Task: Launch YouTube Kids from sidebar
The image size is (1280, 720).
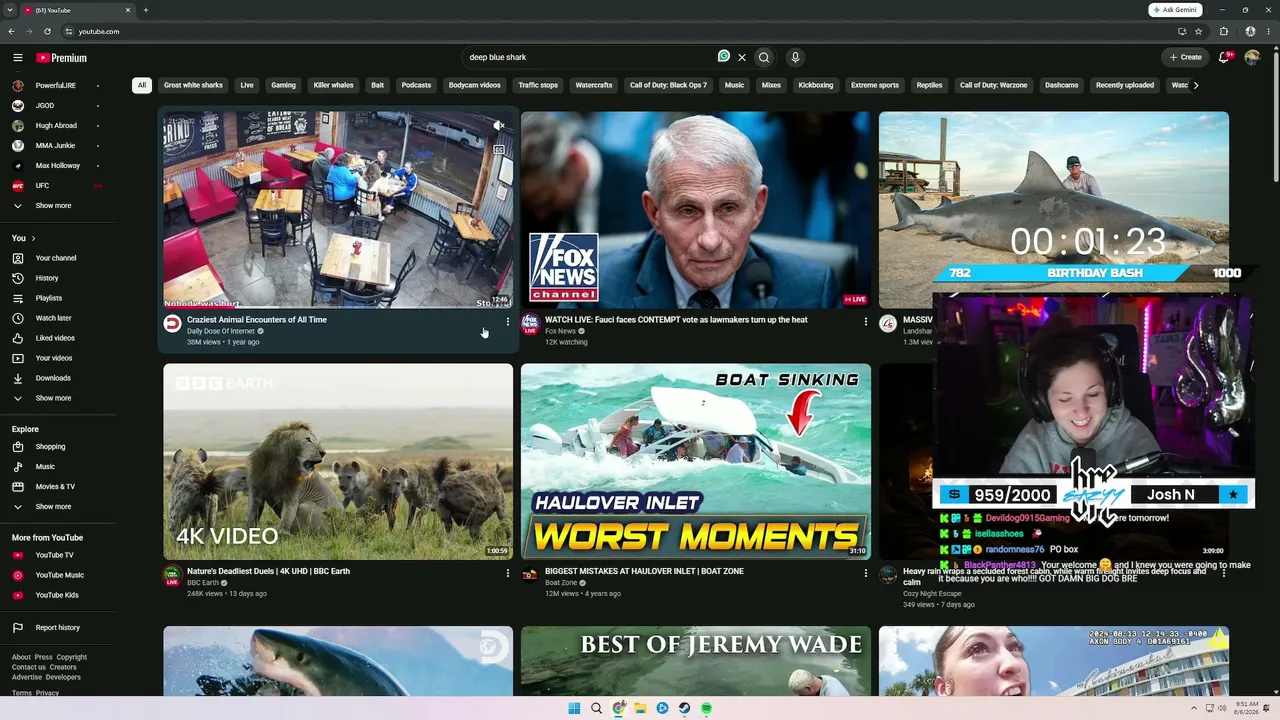Action: click(x=57, y=595)
